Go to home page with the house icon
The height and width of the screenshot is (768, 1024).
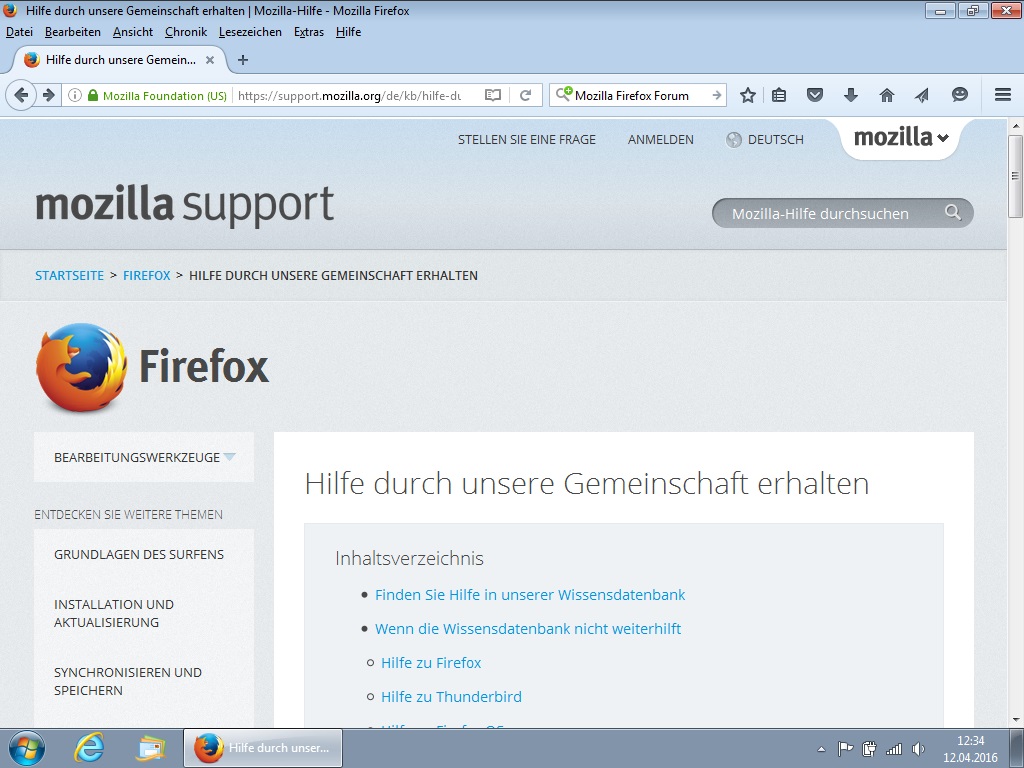tap(886, 95)
